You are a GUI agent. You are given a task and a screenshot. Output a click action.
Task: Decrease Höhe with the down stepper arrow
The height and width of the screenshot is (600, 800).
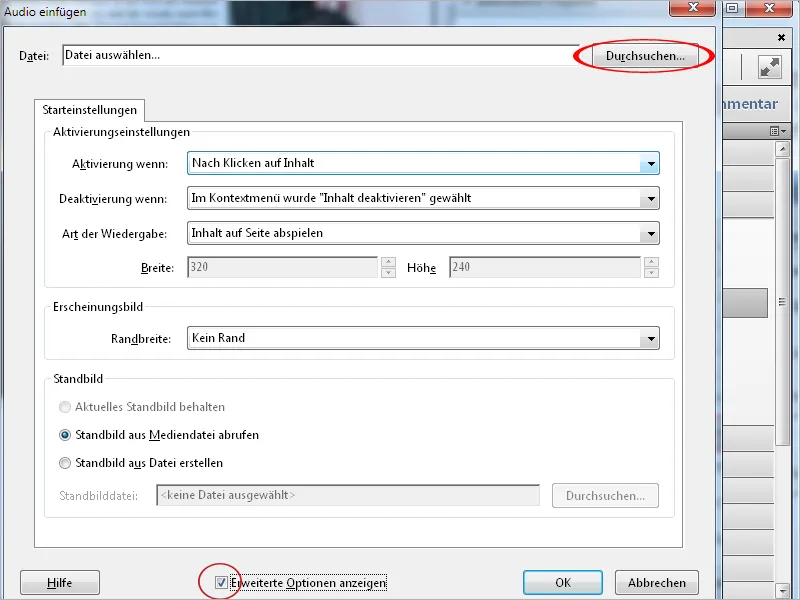pos(651,273)
